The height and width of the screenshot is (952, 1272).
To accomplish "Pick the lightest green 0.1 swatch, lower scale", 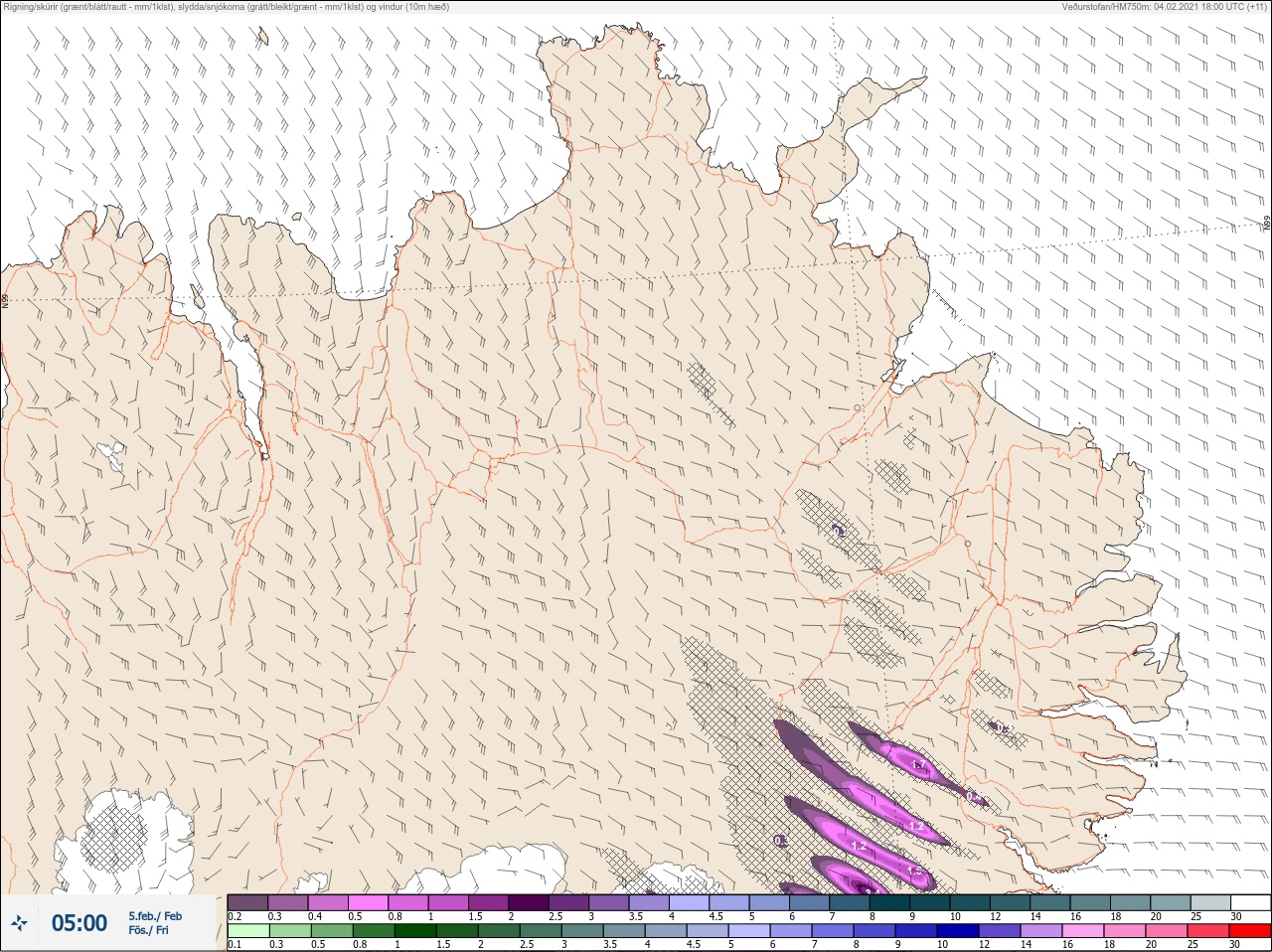I will point(247,931).
